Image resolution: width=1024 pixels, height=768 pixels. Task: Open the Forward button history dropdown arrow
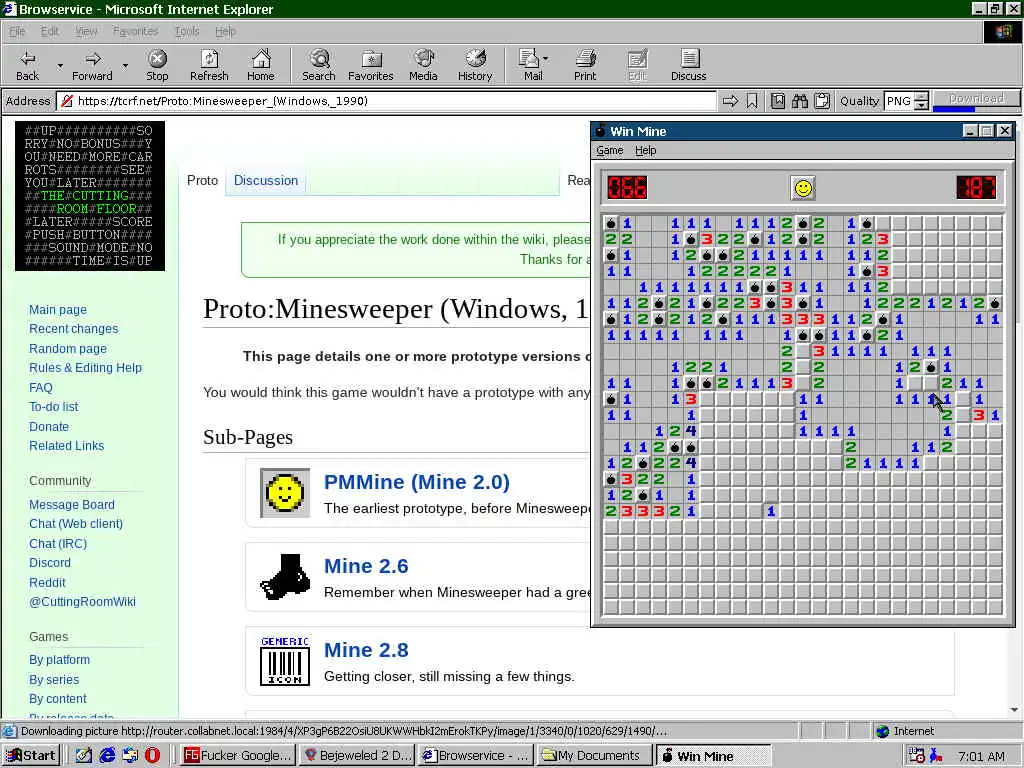pyautogui.click(x=125, y=65)
